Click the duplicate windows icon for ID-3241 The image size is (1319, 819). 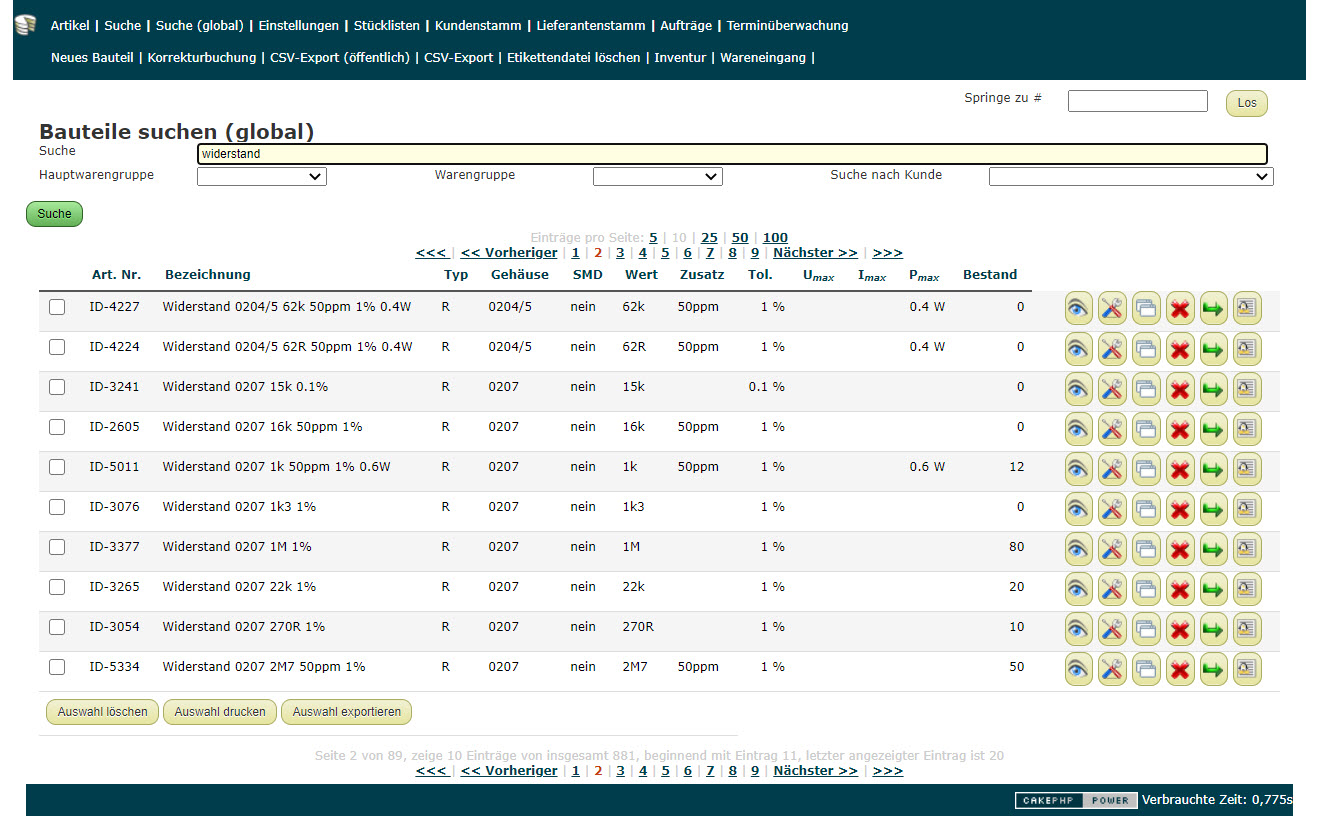pyautogui.click(x=1146, y=388)
